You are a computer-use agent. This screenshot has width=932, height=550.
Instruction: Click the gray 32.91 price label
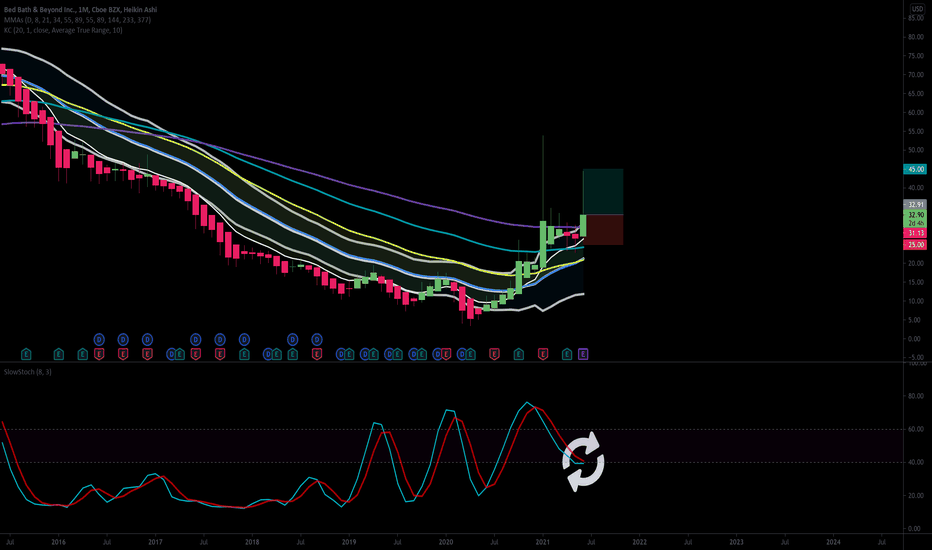click(915, 205)
